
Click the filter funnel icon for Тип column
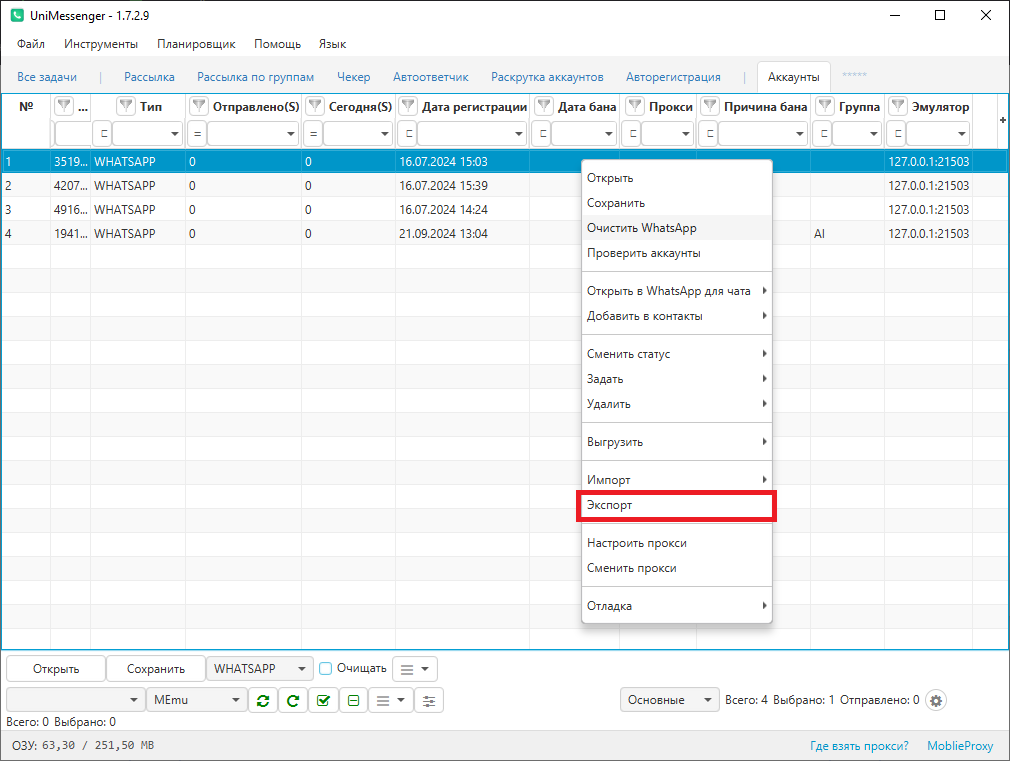click(x=126, y=107)
